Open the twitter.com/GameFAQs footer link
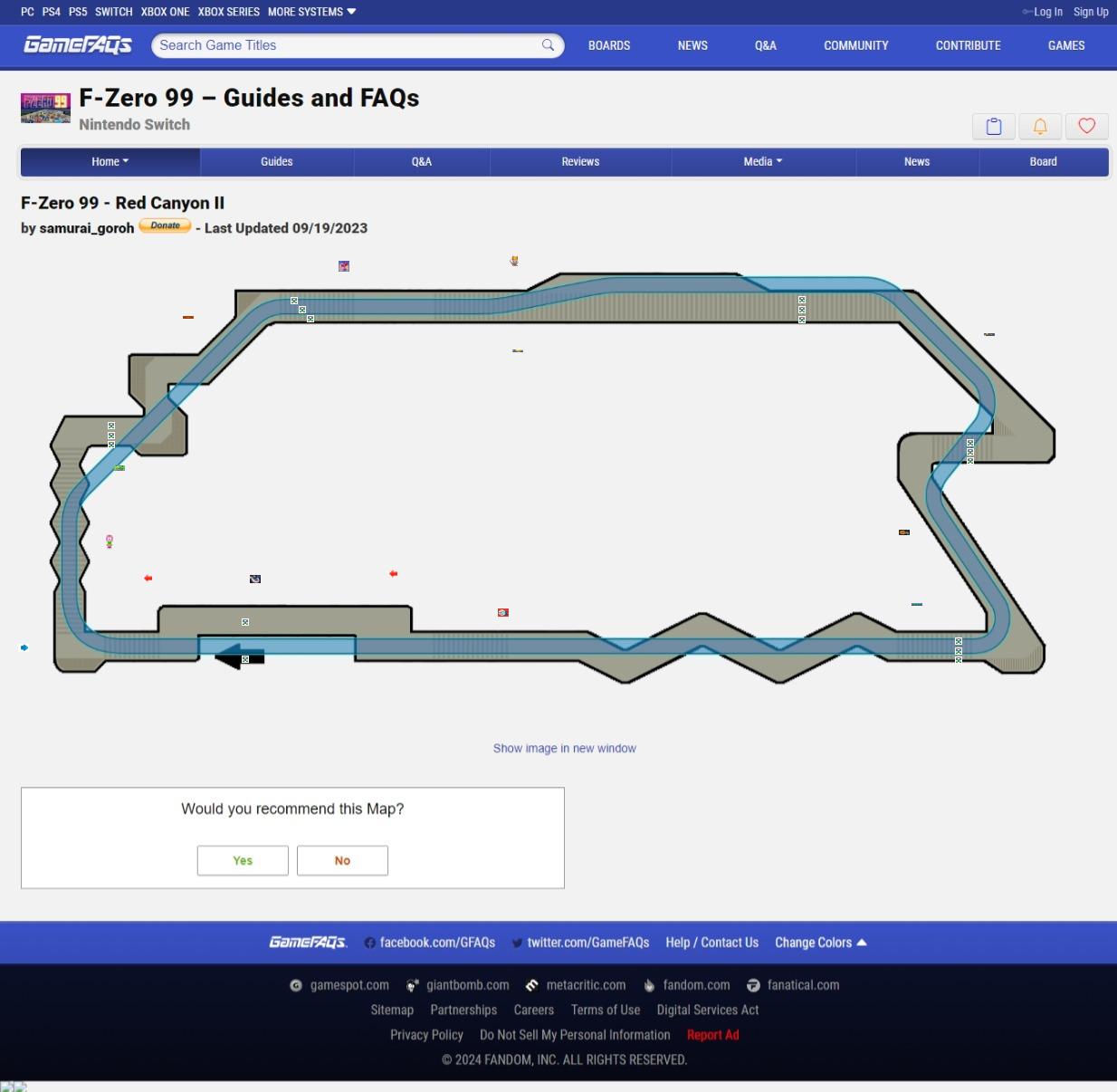This screenshot has width=1117, height=1092. [x=580, y=943]
